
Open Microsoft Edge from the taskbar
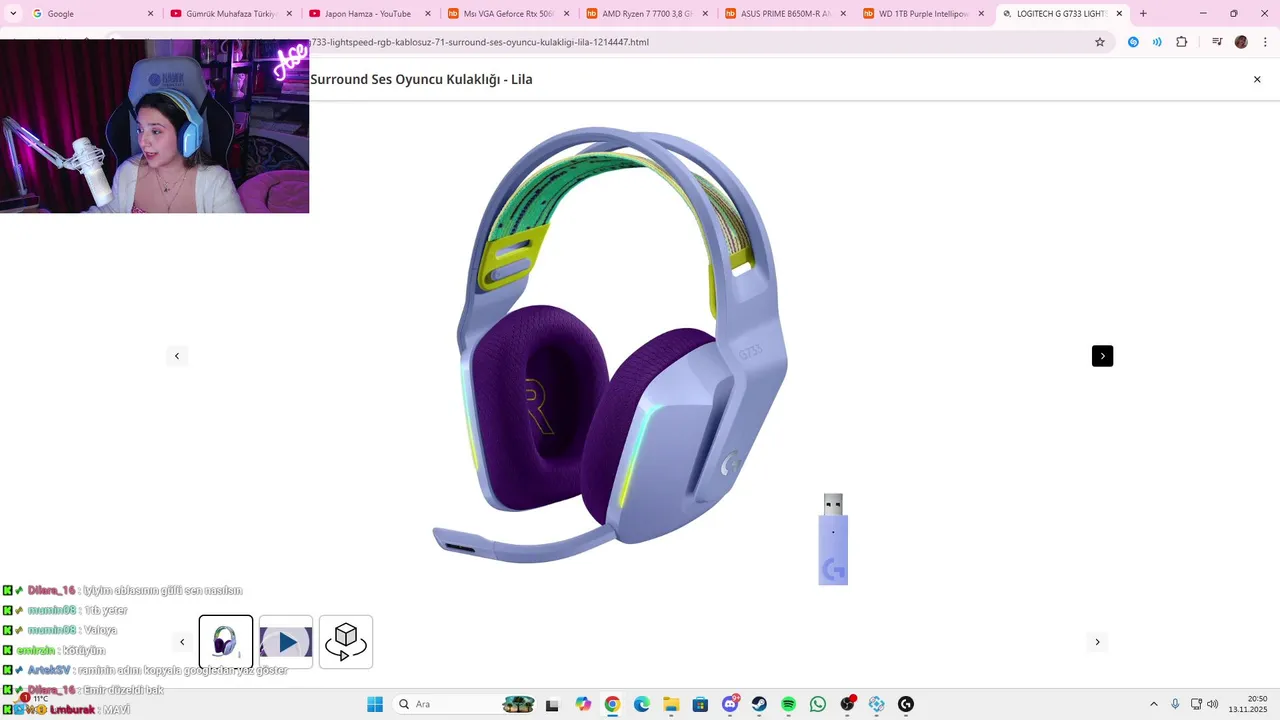point(641,704)
